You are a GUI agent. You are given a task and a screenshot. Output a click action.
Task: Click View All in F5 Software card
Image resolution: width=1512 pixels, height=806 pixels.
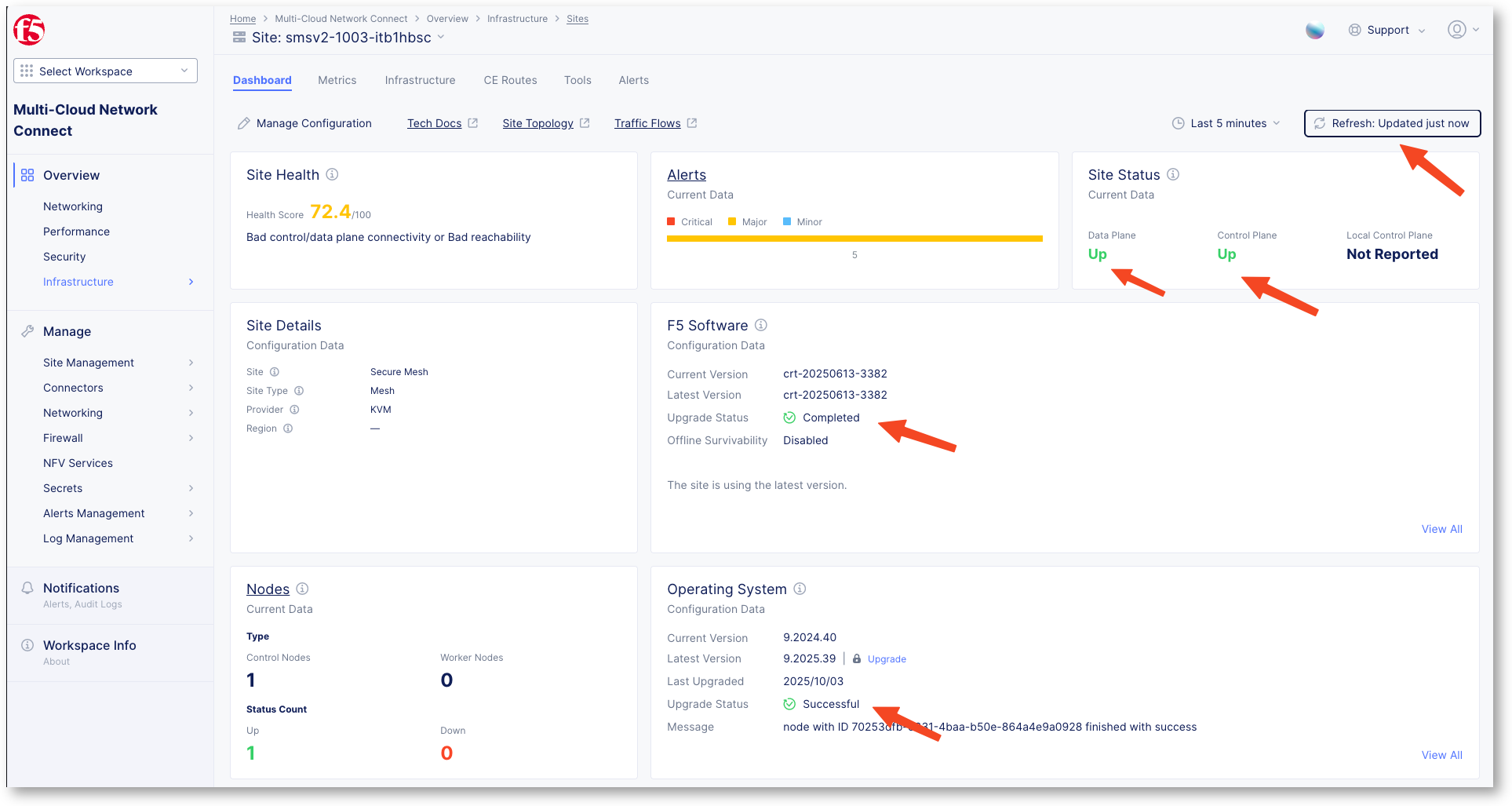pos(1441,529)
